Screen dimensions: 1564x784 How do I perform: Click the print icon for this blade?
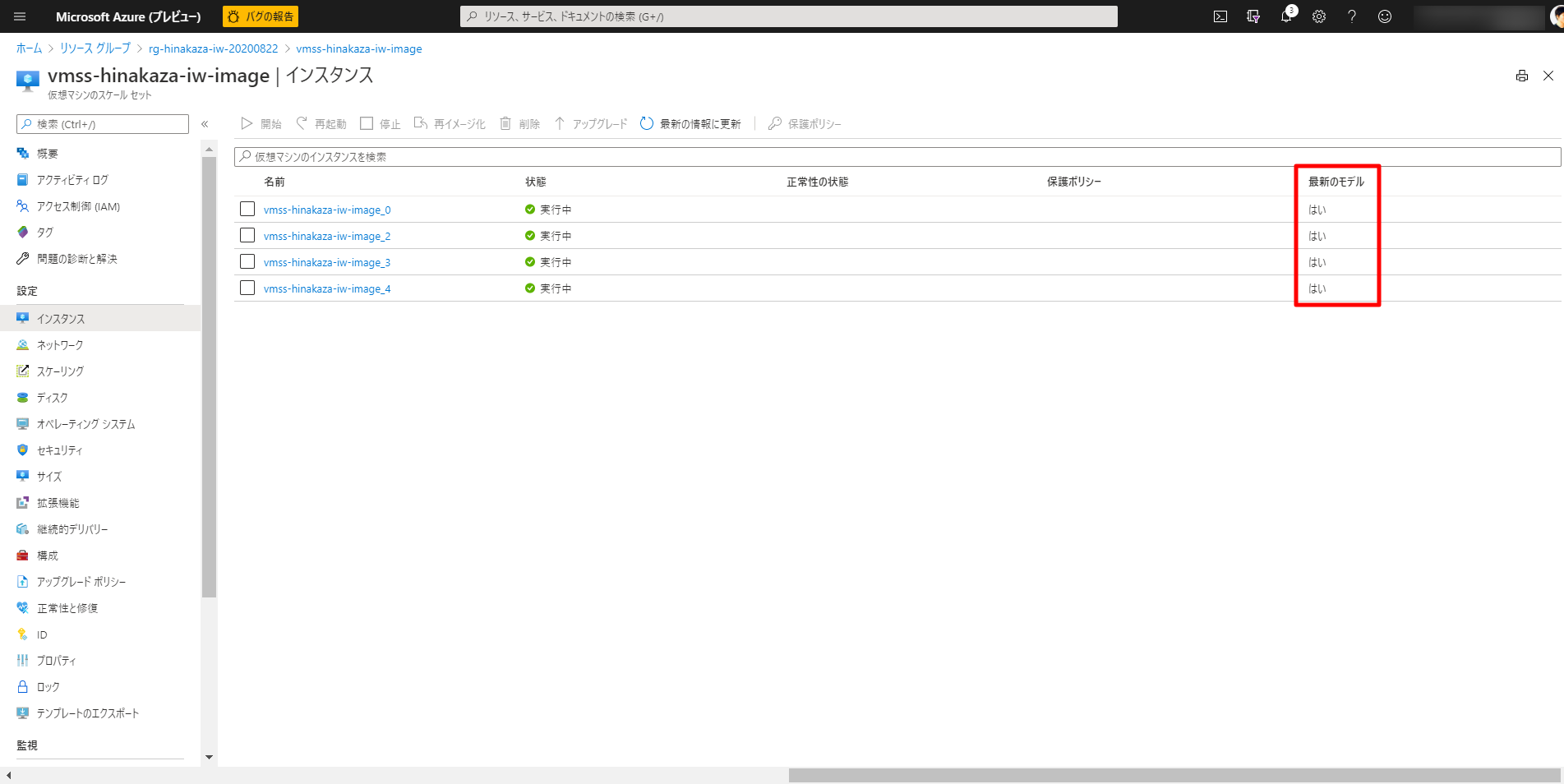(1522, 76)
